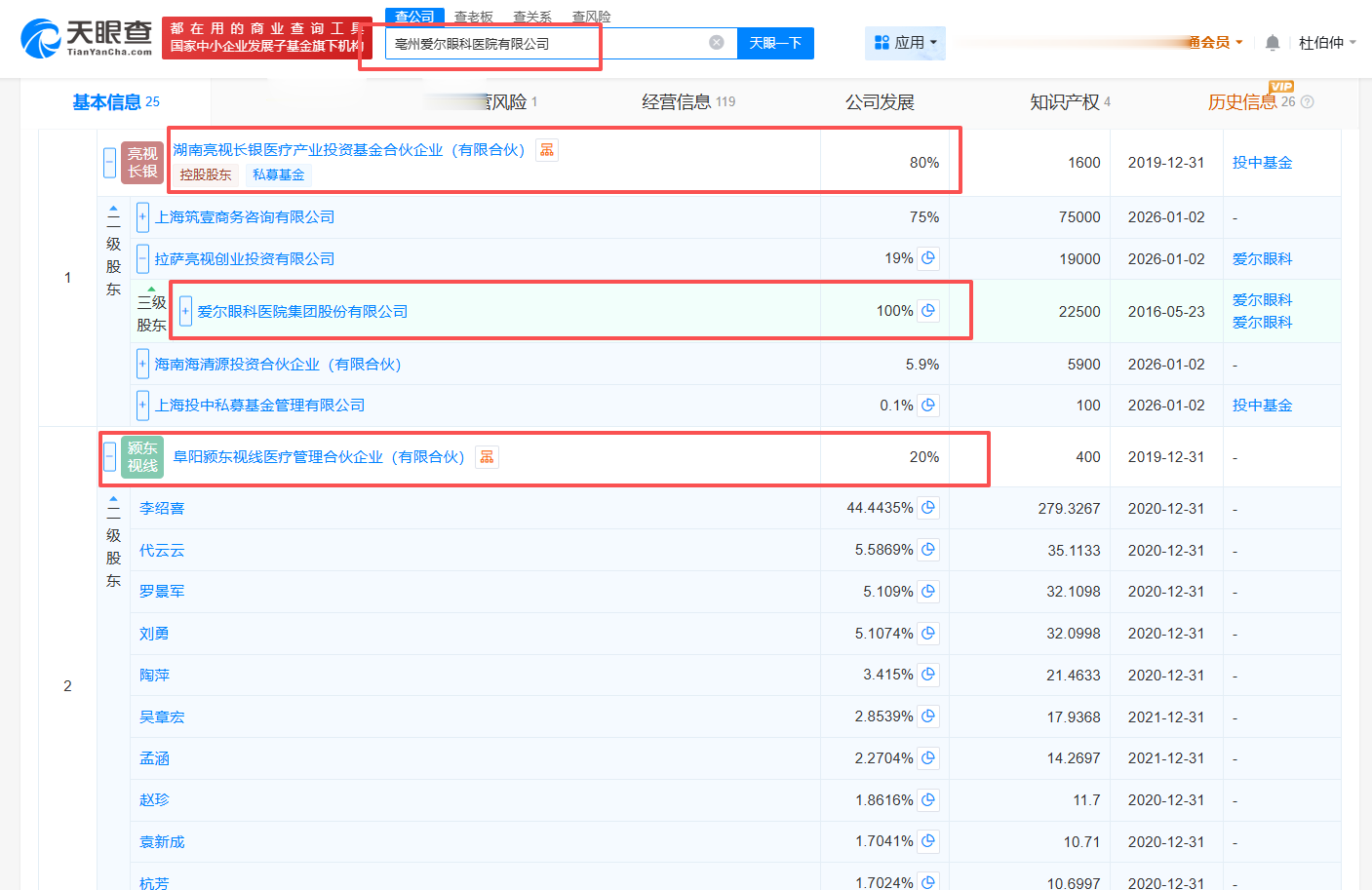Open the 应用 dropdown menu
This screenshot has width=1372, height=890.
[x=905, y=43]
